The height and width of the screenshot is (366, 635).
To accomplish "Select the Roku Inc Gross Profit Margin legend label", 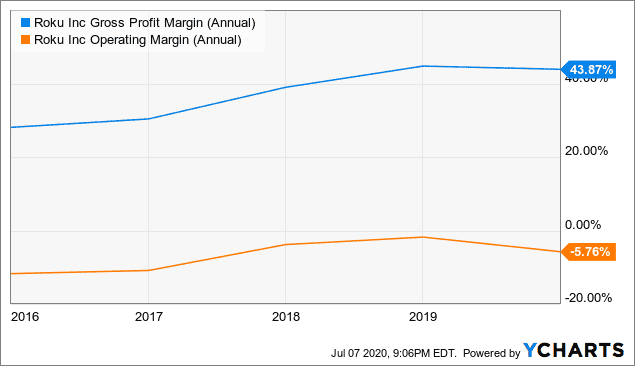I will (145, 23).
